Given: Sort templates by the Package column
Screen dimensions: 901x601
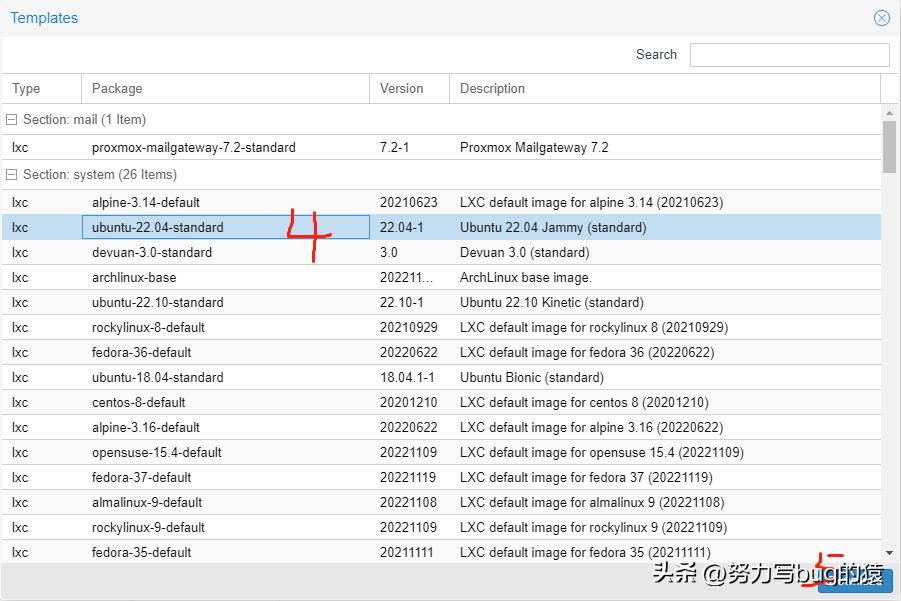Looking at the screenshot, I should pyautogui.click(x=116, y=88).
